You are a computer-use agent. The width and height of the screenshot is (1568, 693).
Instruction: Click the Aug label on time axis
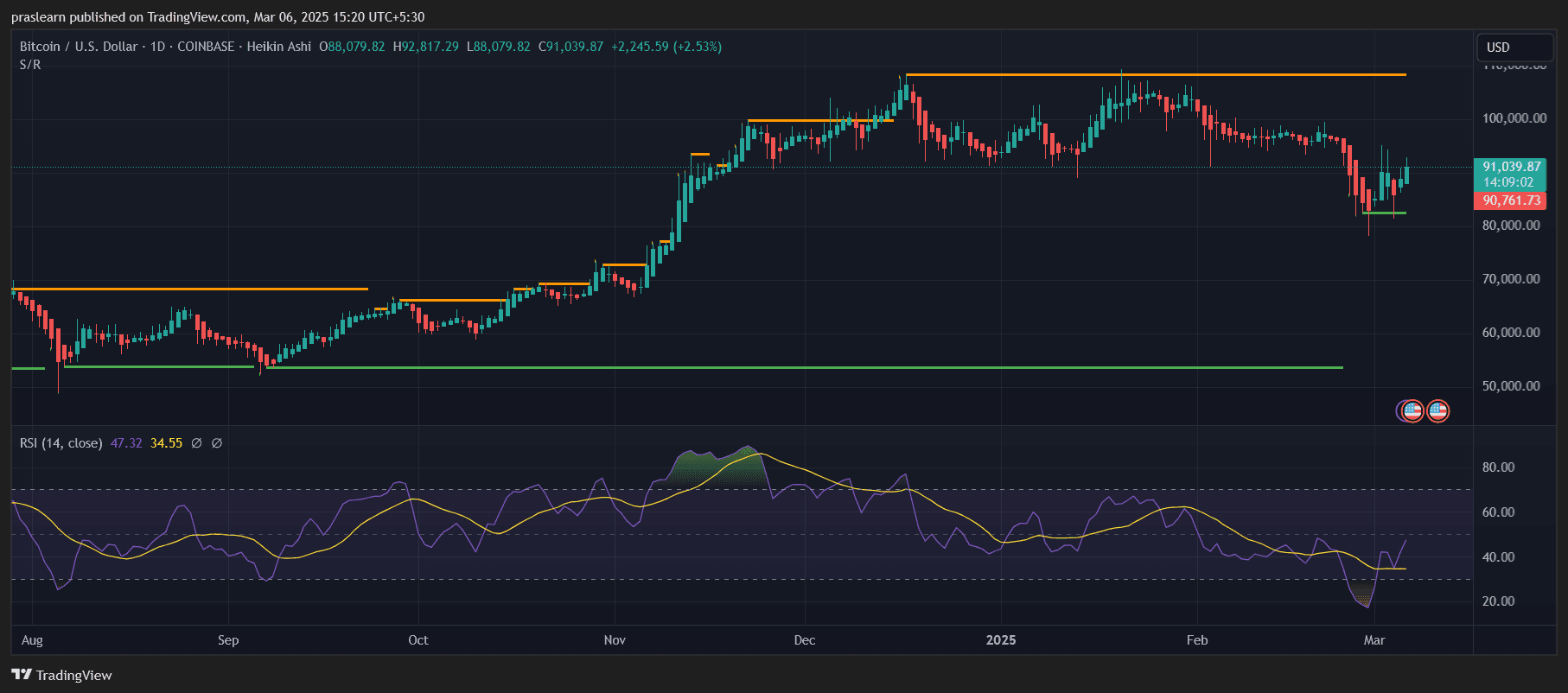coord(32,640)
